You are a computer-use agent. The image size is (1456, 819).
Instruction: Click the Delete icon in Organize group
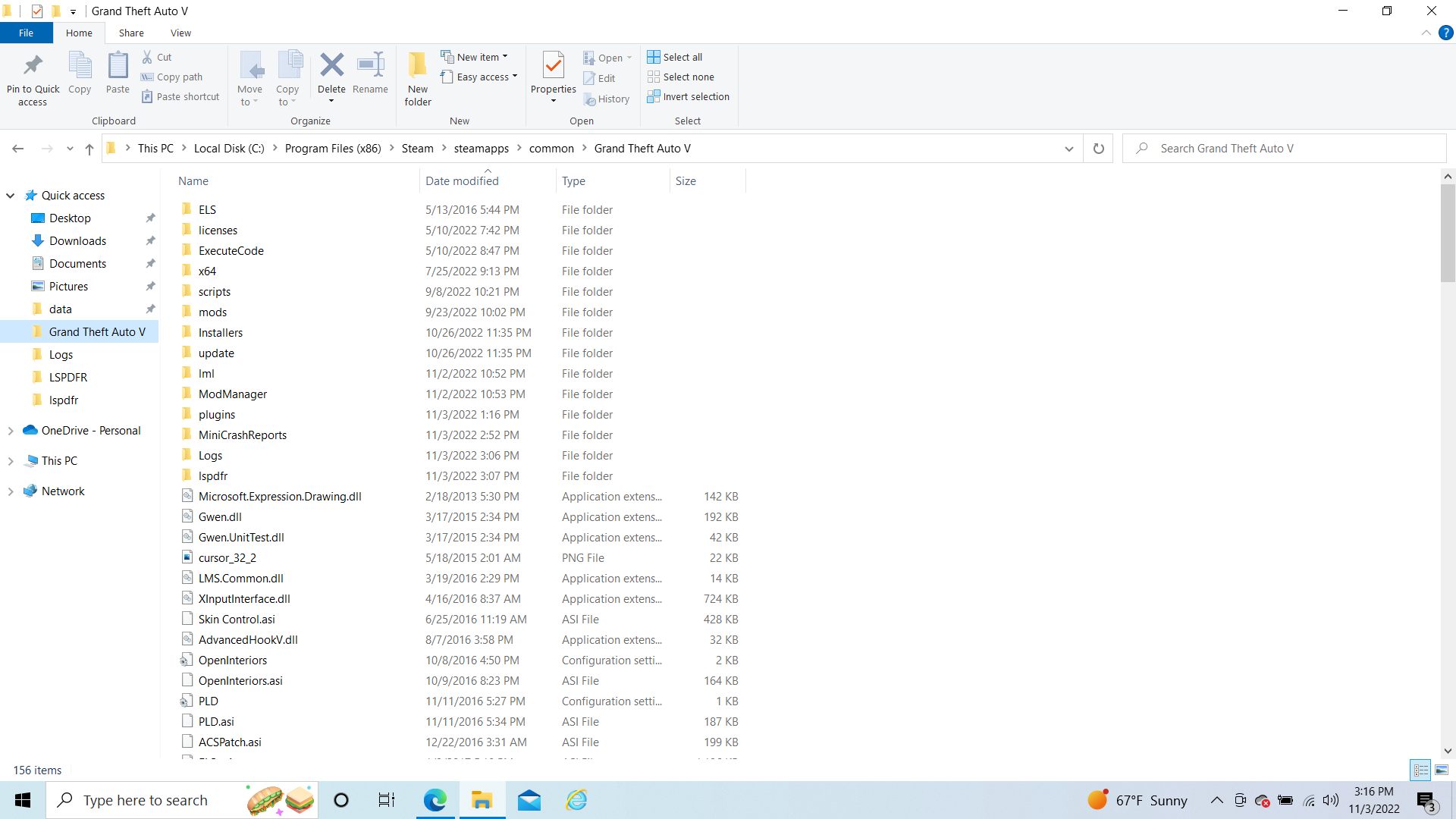[331, 65]
